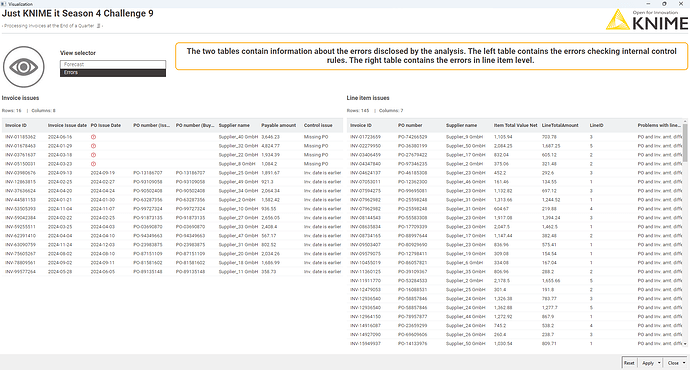Click Rows: 145 count label

click(x=358, y=111)
